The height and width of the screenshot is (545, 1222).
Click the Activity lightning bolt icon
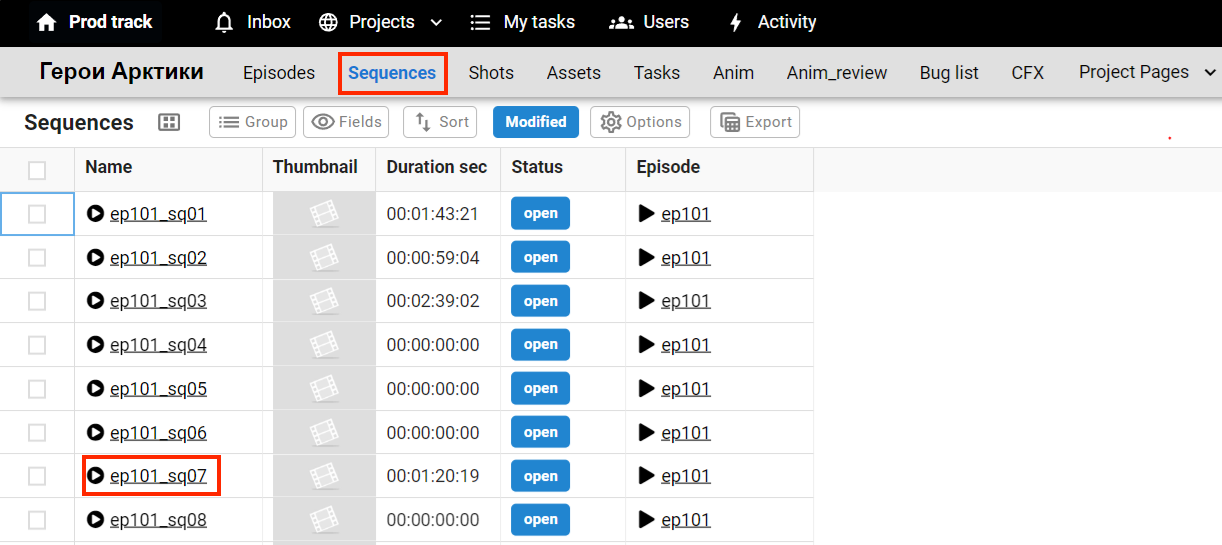[736, 22]
